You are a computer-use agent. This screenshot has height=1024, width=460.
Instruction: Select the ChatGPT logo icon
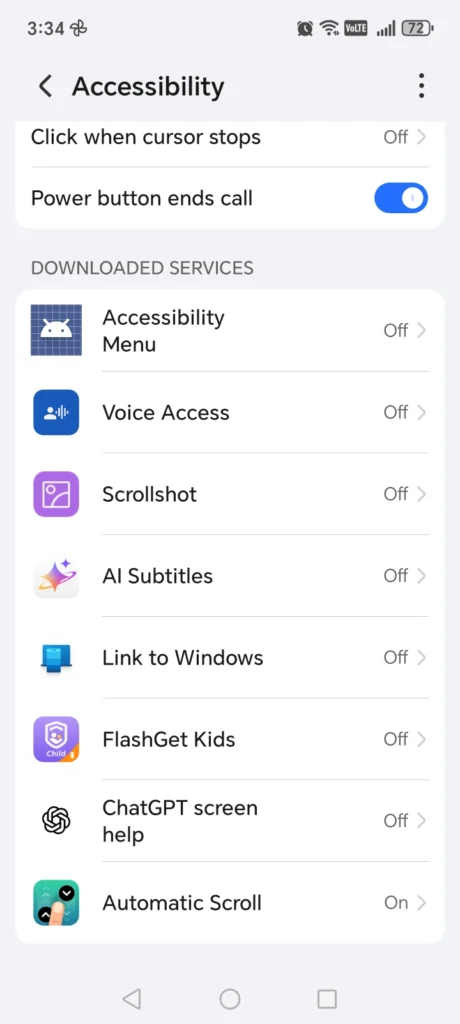click(x=56, y=820)
